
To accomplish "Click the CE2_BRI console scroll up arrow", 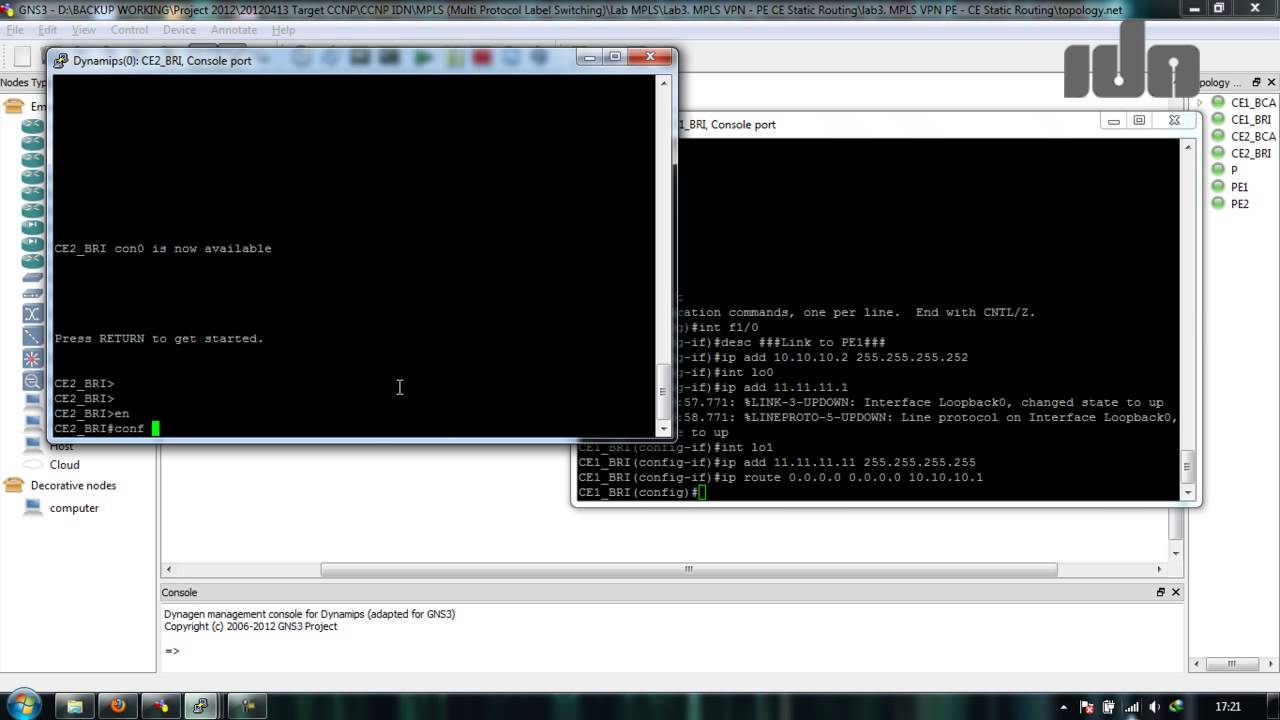I will [x=664, y=83].
